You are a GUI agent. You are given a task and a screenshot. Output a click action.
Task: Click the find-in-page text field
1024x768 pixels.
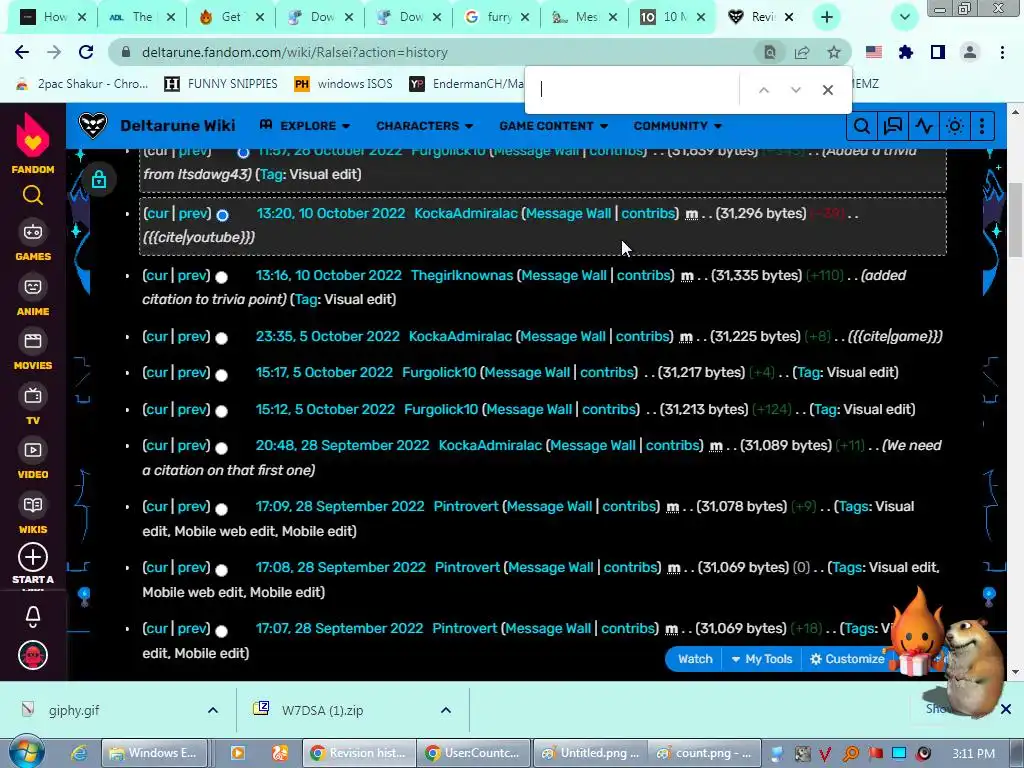[x=633, y=90]
